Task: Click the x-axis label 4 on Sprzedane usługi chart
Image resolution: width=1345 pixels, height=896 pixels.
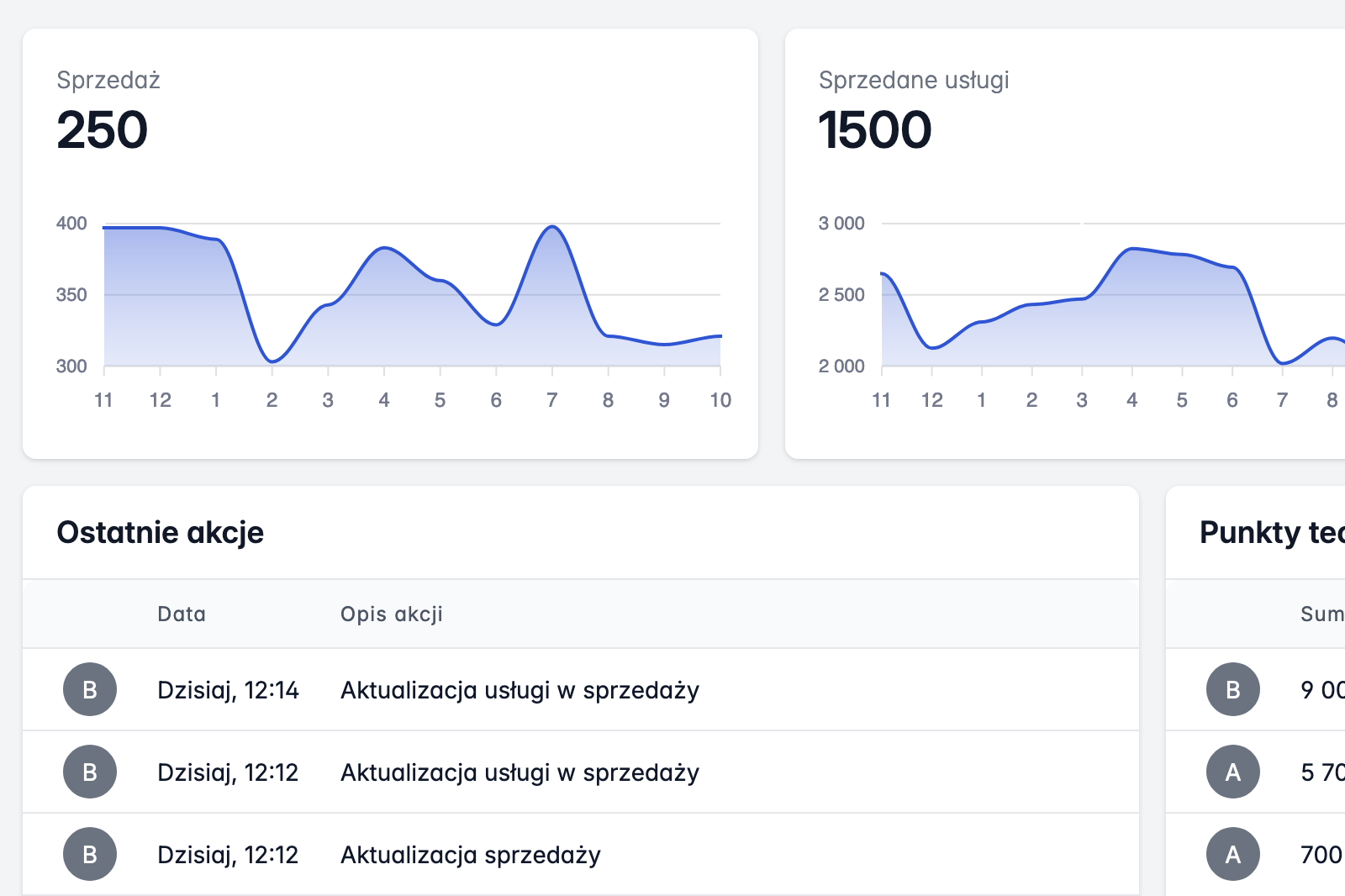Action: pyautogui.click(x=1132, y=400)
